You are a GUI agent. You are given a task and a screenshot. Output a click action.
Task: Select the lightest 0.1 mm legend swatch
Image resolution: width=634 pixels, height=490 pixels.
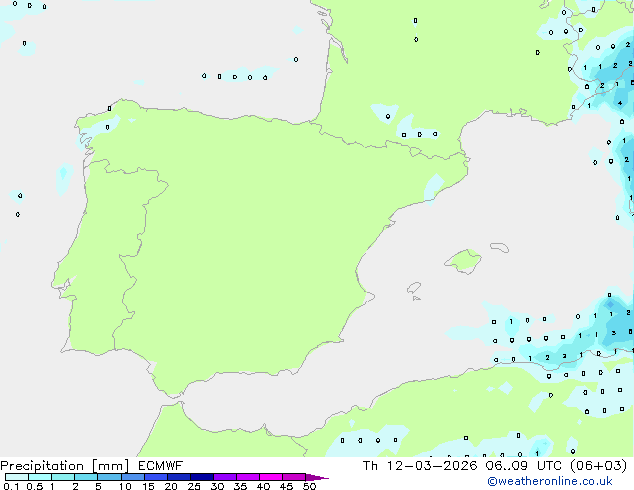(17, 477)
